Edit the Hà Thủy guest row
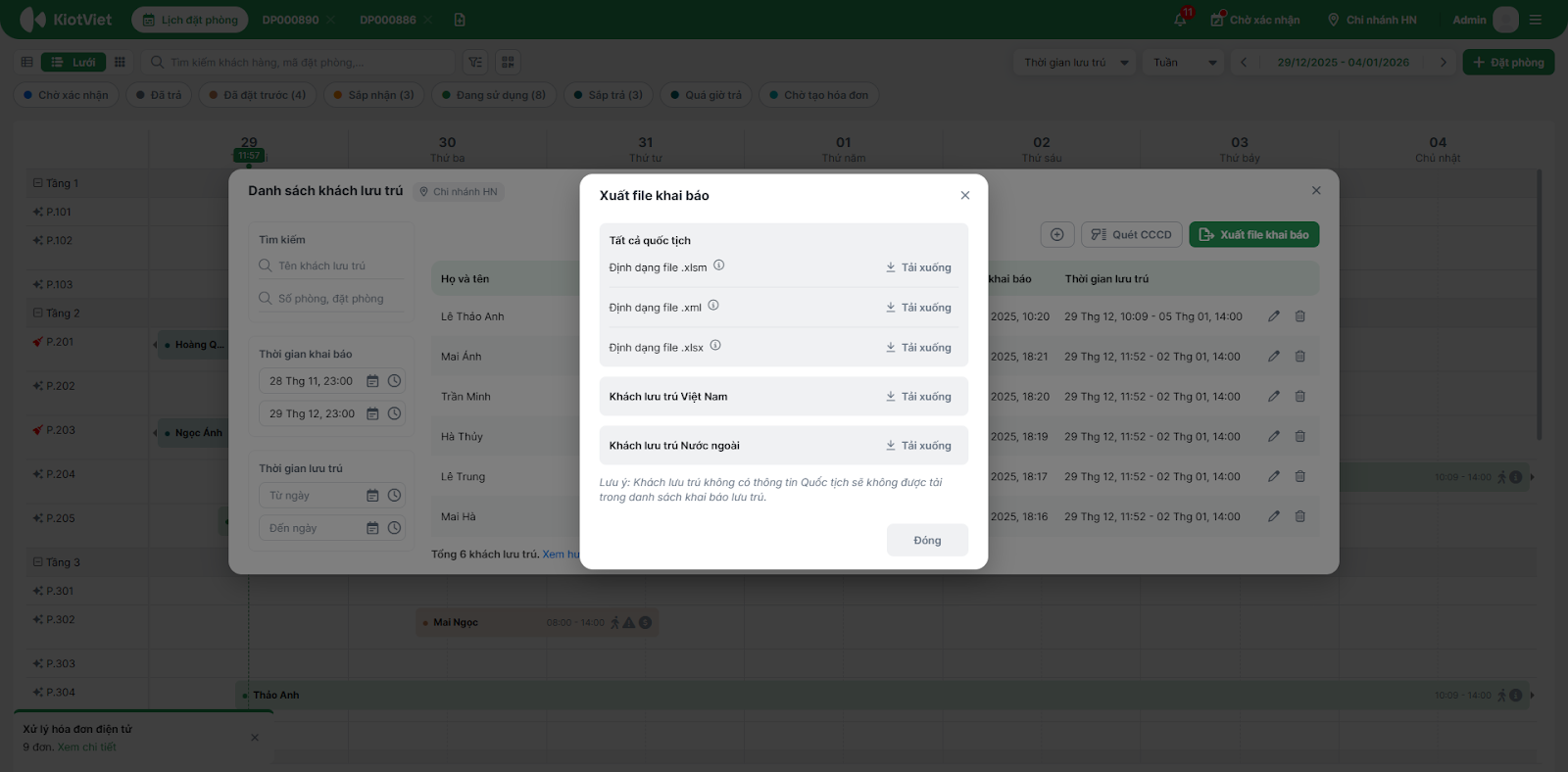This screenshot has height=772, width=1568. click(1274, 436)
